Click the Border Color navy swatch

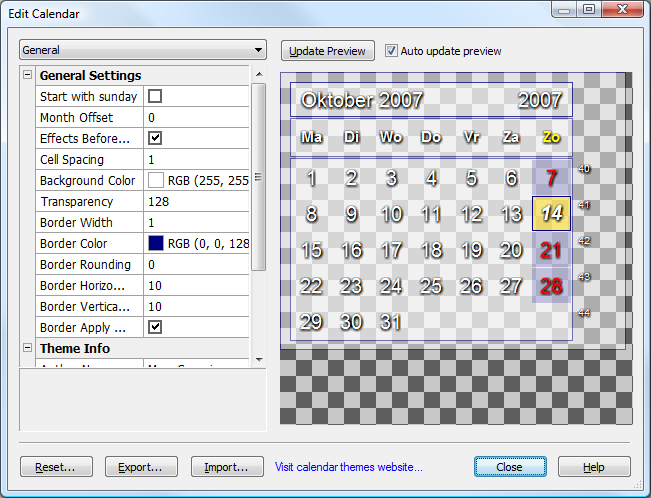pos(156,243)
